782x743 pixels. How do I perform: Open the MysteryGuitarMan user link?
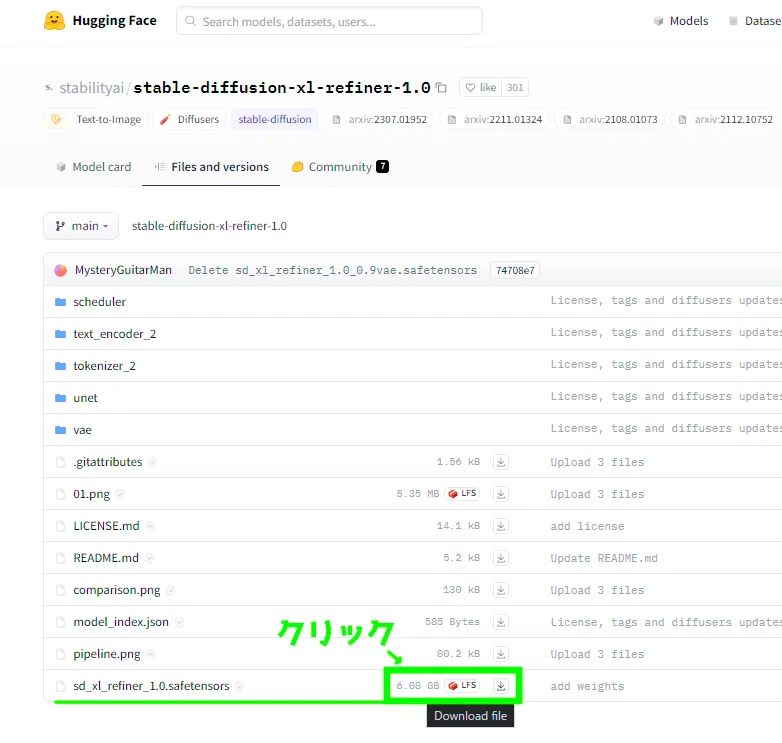tap(123, 270)
